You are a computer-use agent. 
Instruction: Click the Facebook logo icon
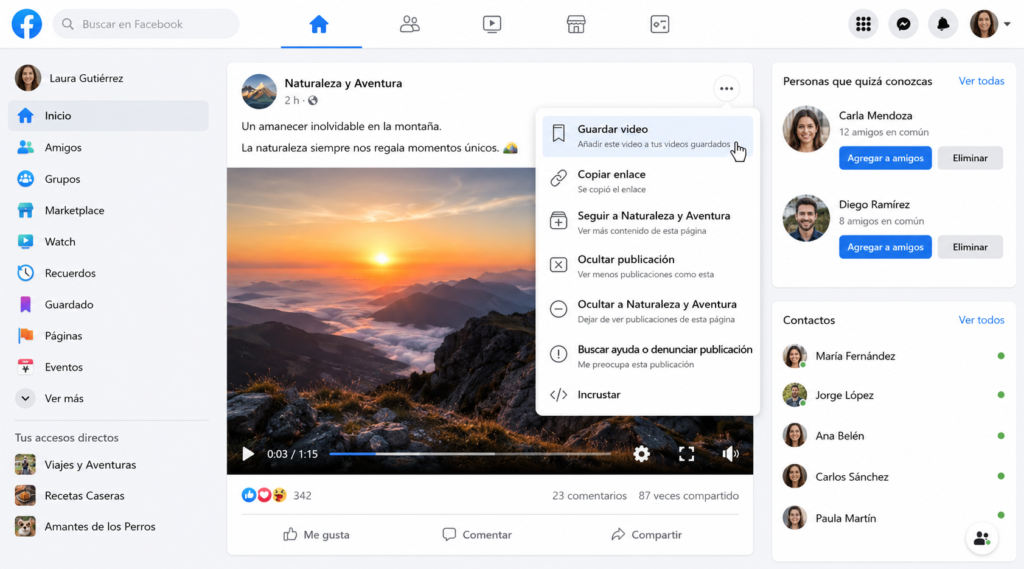pos(27,24)
